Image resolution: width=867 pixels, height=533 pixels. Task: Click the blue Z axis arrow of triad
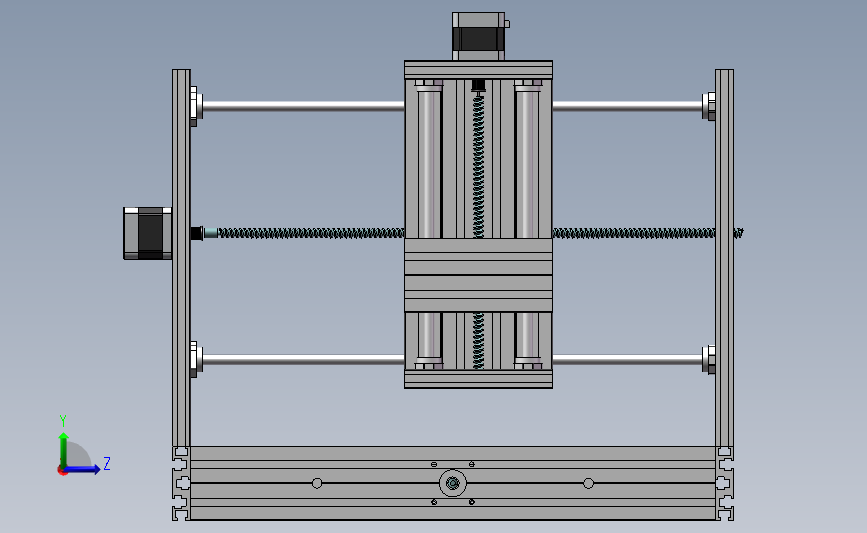click(82, 469)
